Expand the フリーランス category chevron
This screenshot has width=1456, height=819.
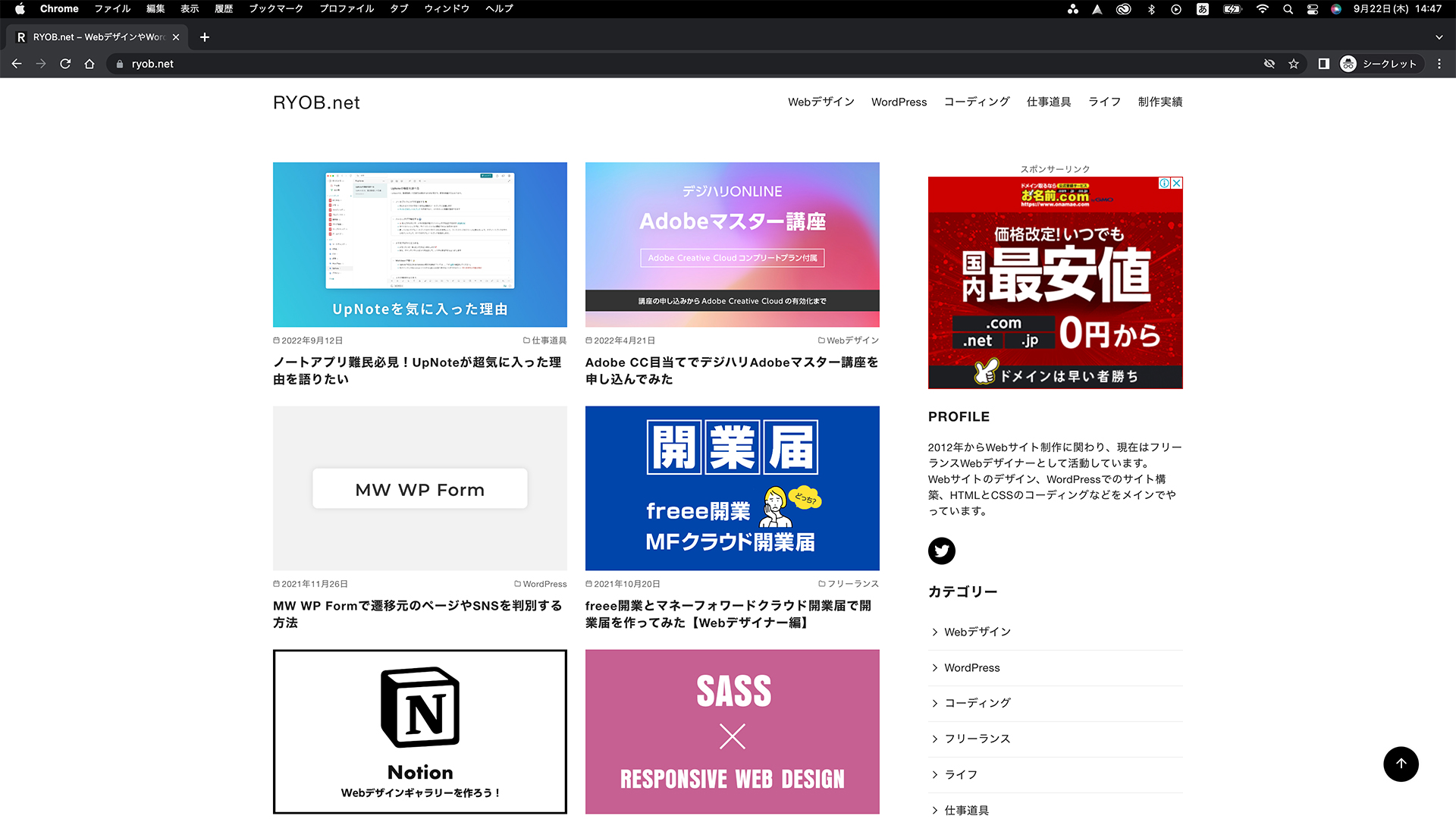[934, 739]
